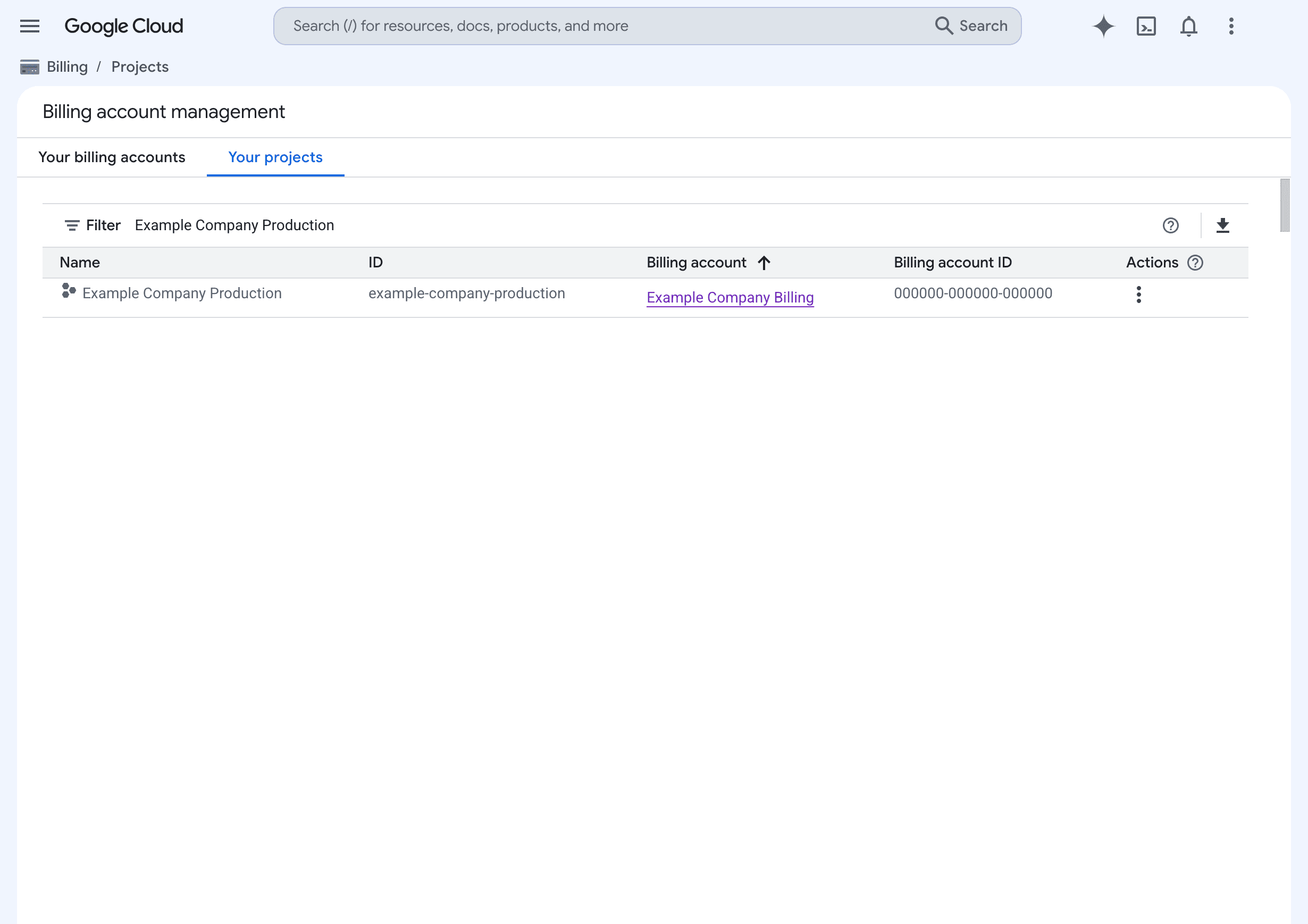Download the projects table
Viewport: 1308px width, 924px height.
[x=1222, y=225]
